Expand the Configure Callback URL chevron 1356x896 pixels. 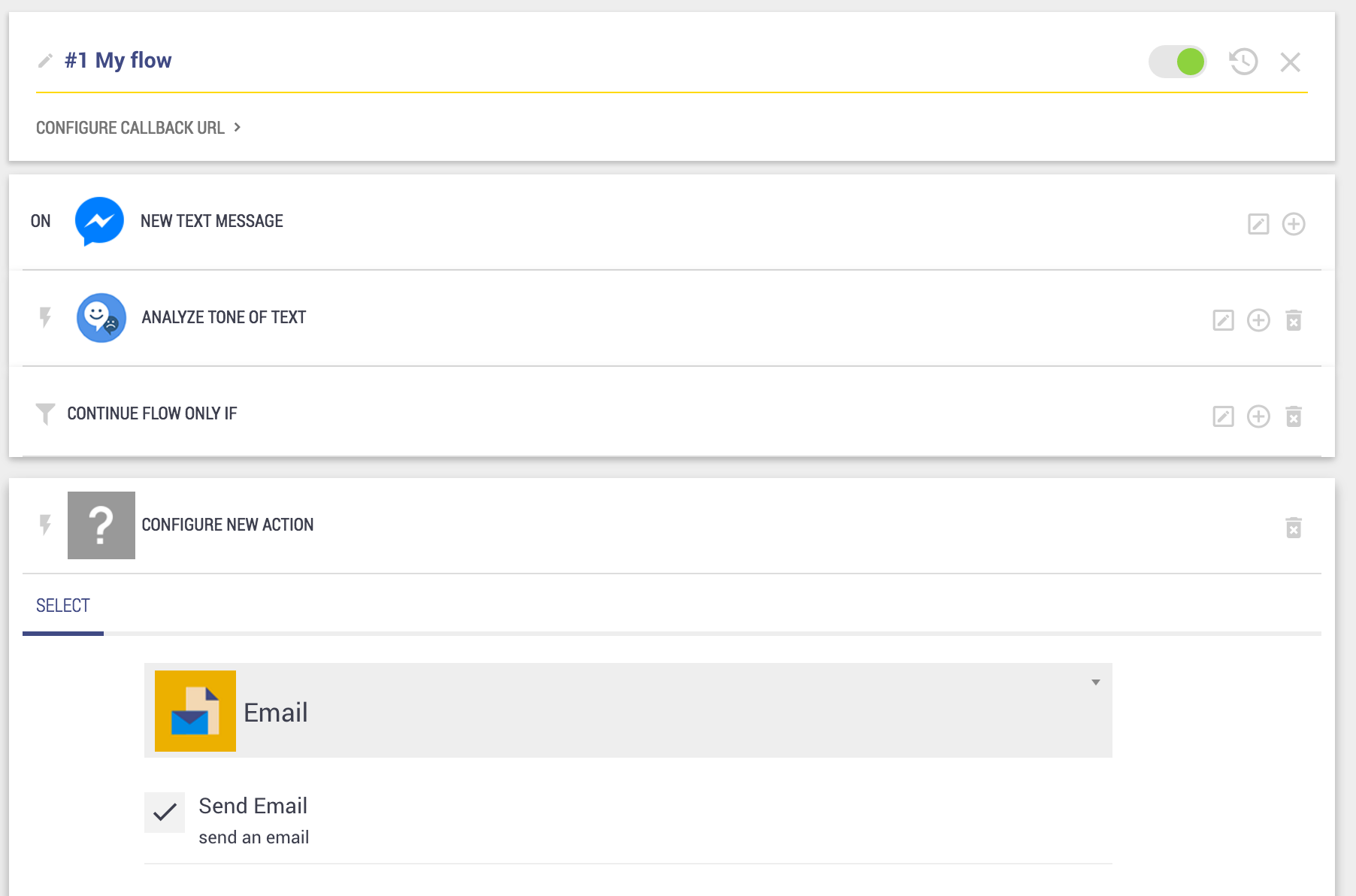[x=238, y=128]
